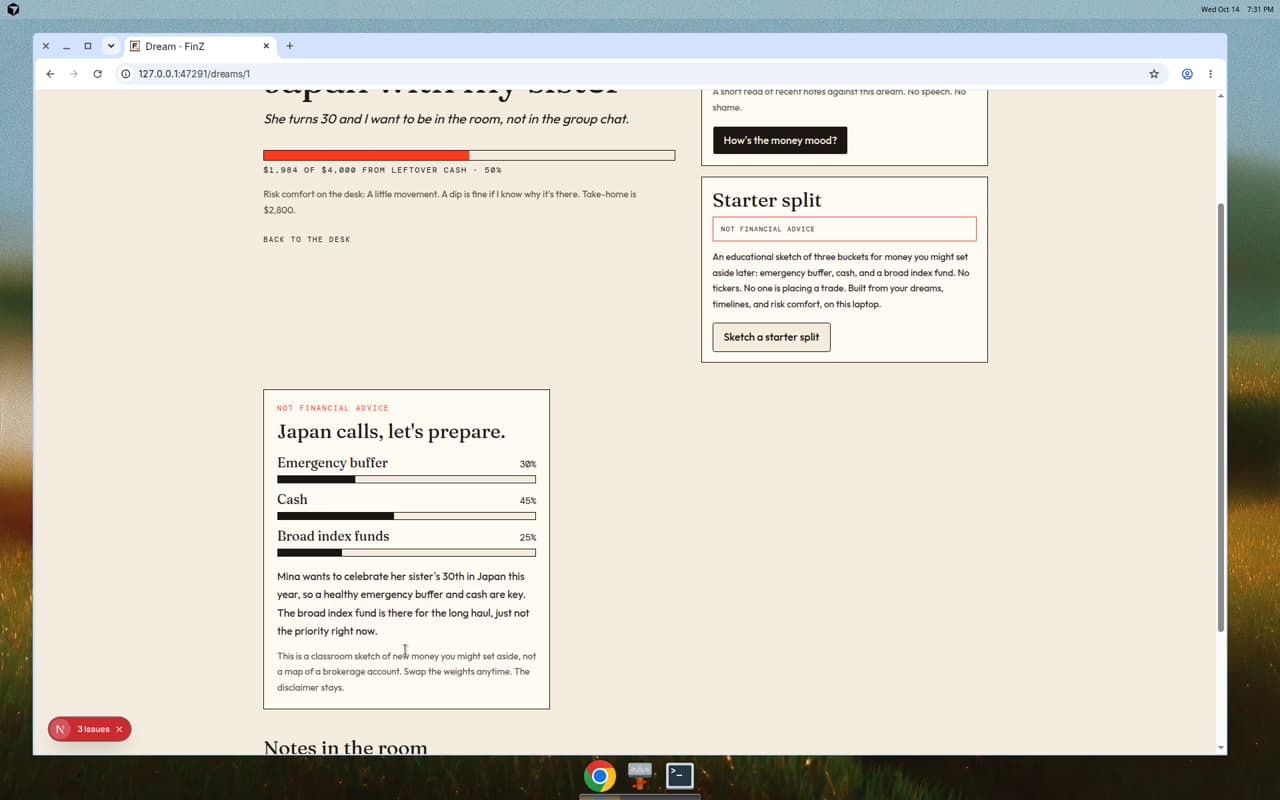
Task: Click the Broad index funds 25% bar
Action: [406, 552]
